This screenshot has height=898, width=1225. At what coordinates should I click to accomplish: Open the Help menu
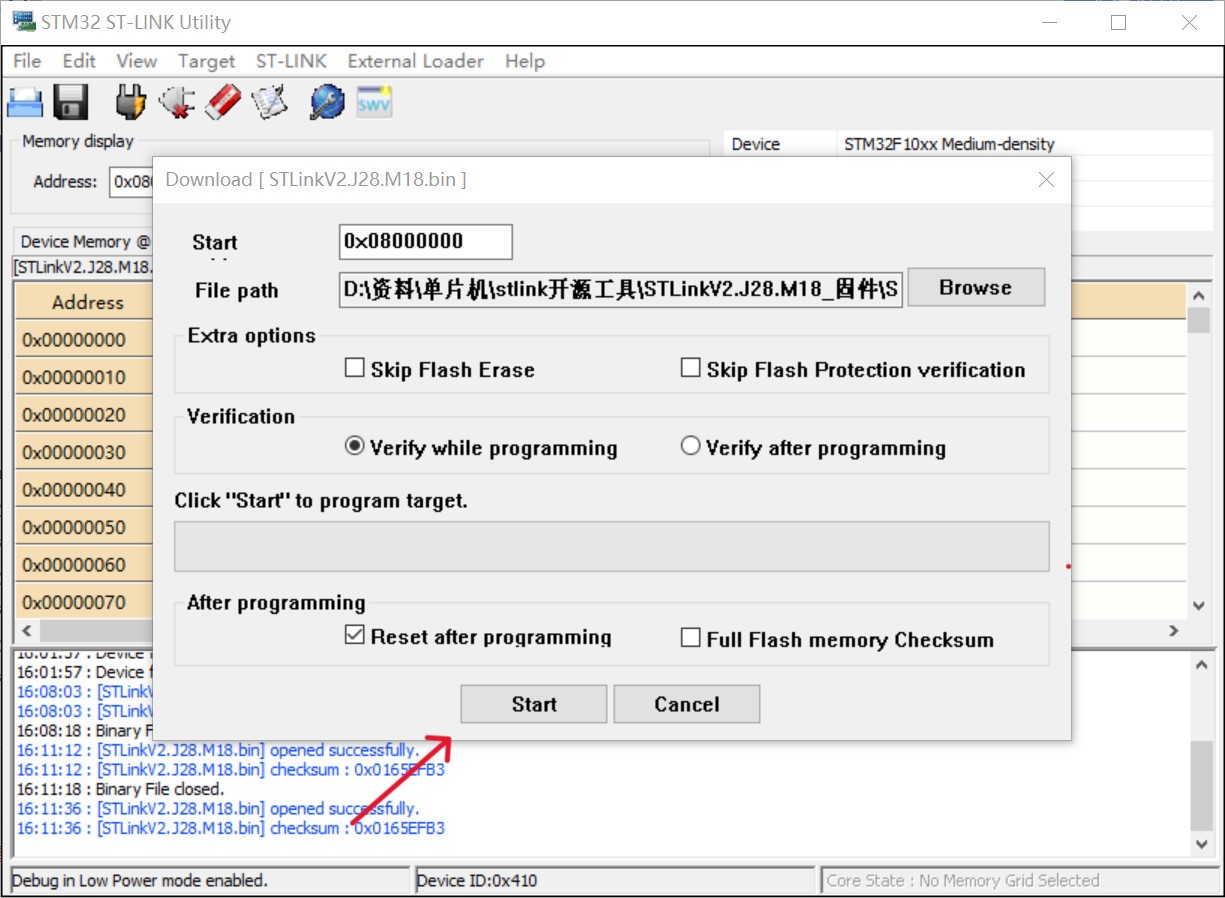(525, 61)
